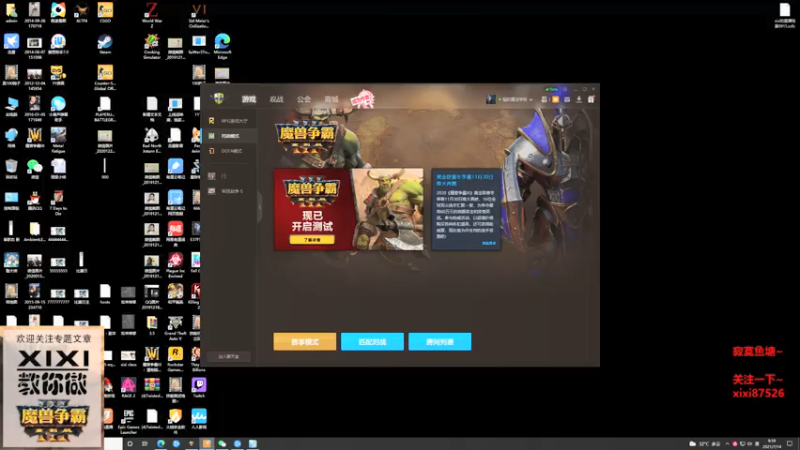Select the admin user folder icon
800x450 pixels.
click(11, 13)
